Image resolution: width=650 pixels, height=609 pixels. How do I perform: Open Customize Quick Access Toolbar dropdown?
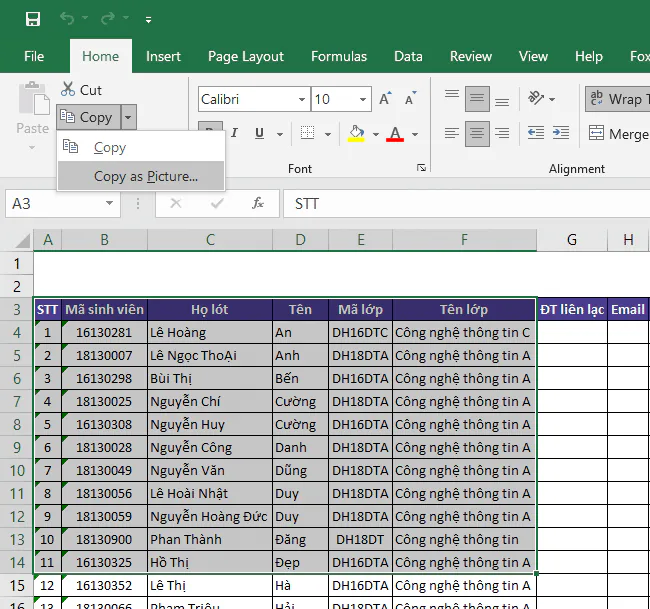pyautogui.click(x=148, y=19)
